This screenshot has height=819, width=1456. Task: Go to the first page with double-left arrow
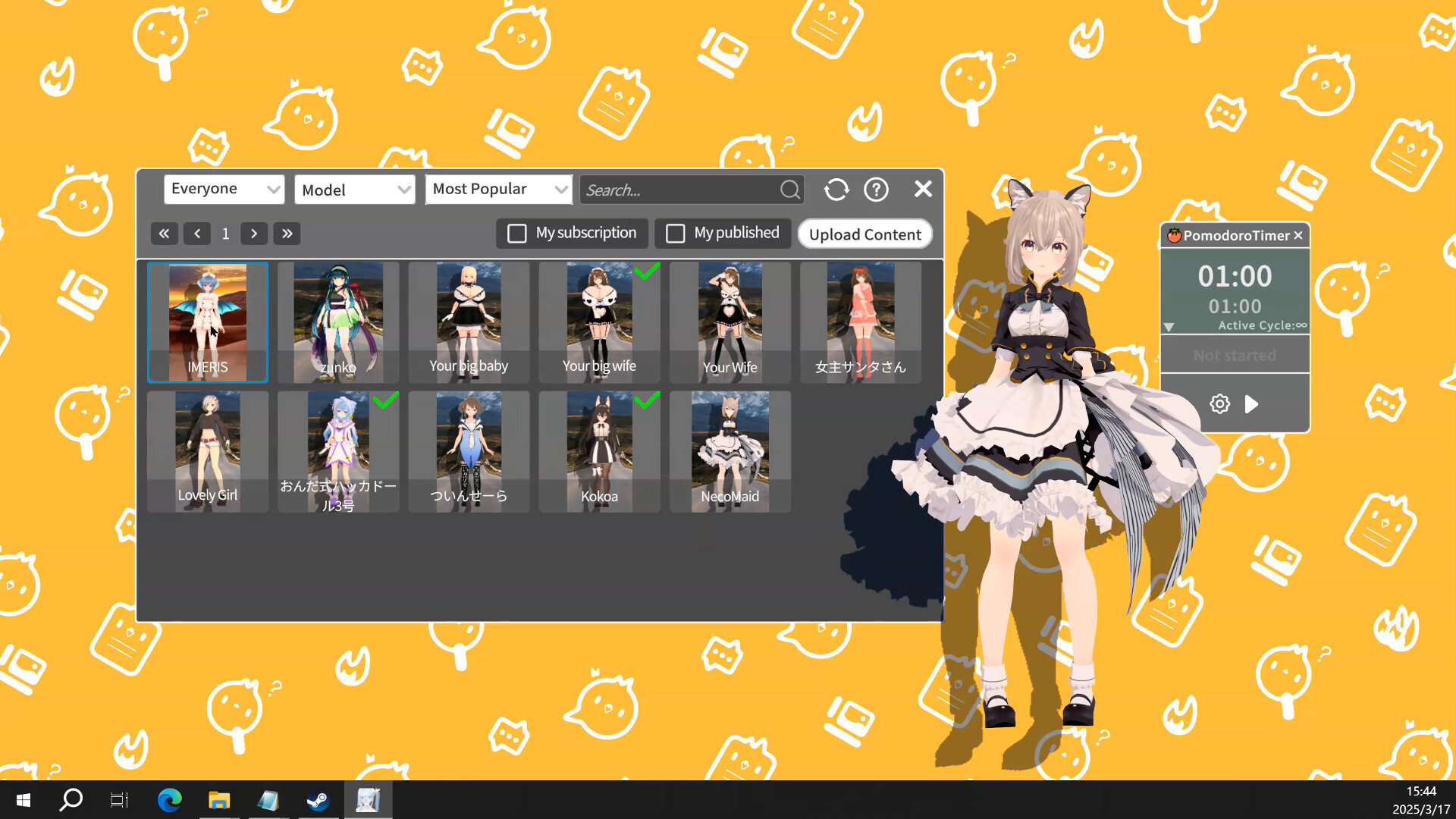click(x=164, y=233)
